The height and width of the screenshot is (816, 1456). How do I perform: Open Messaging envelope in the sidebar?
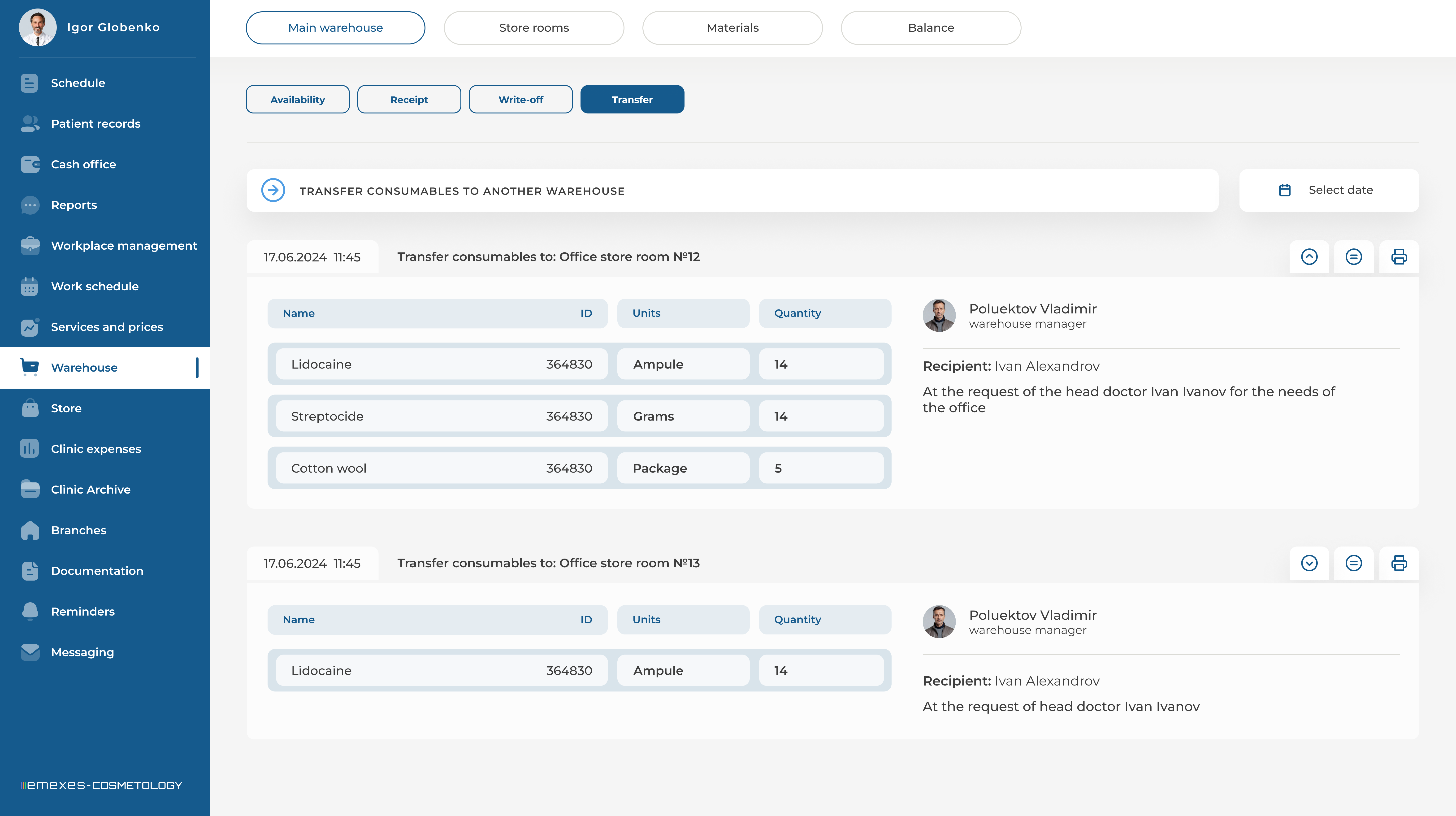[30, 652]
